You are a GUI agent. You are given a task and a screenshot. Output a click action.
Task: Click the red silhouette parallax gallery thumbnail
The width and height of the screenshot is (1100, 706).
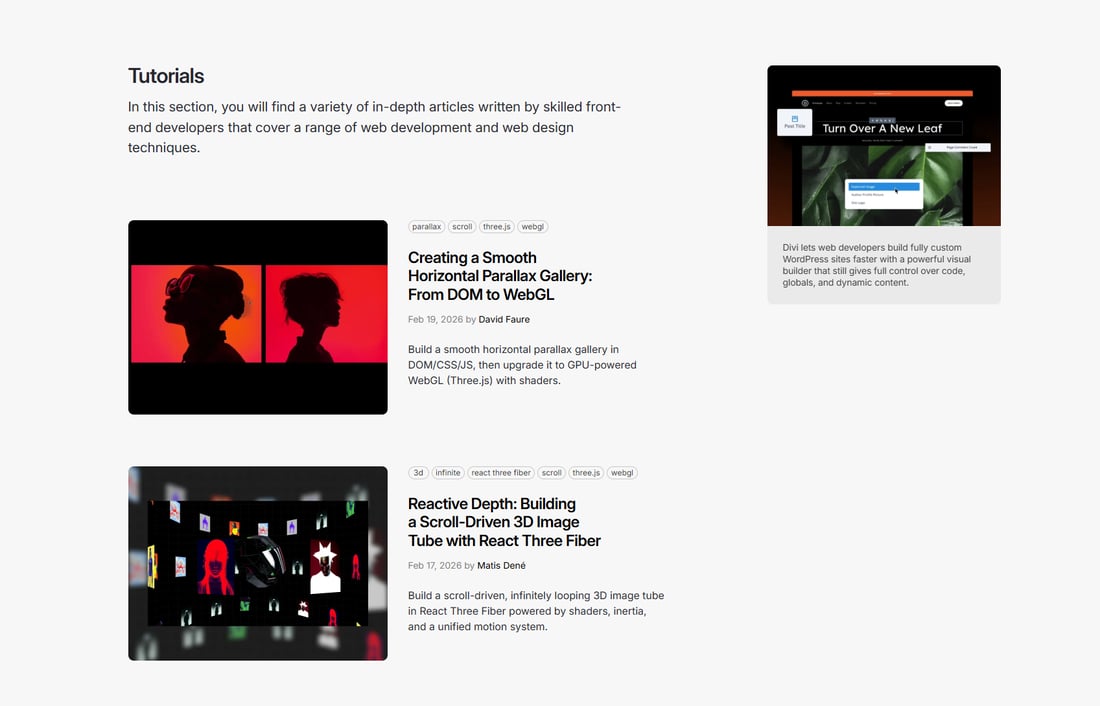(x=257, y=317)
